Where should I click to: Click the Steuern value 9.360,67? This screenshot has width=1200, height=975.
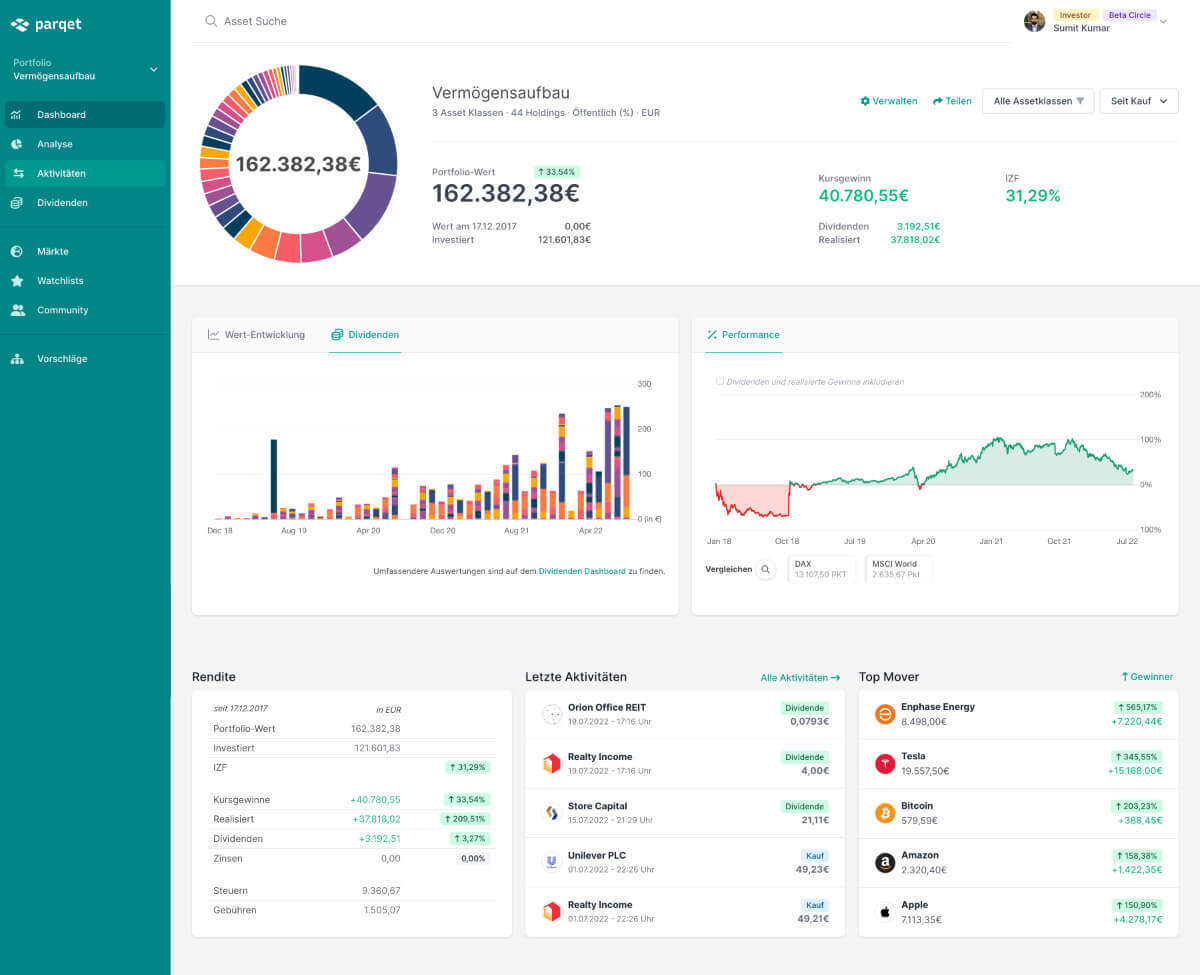pos(381,891)
